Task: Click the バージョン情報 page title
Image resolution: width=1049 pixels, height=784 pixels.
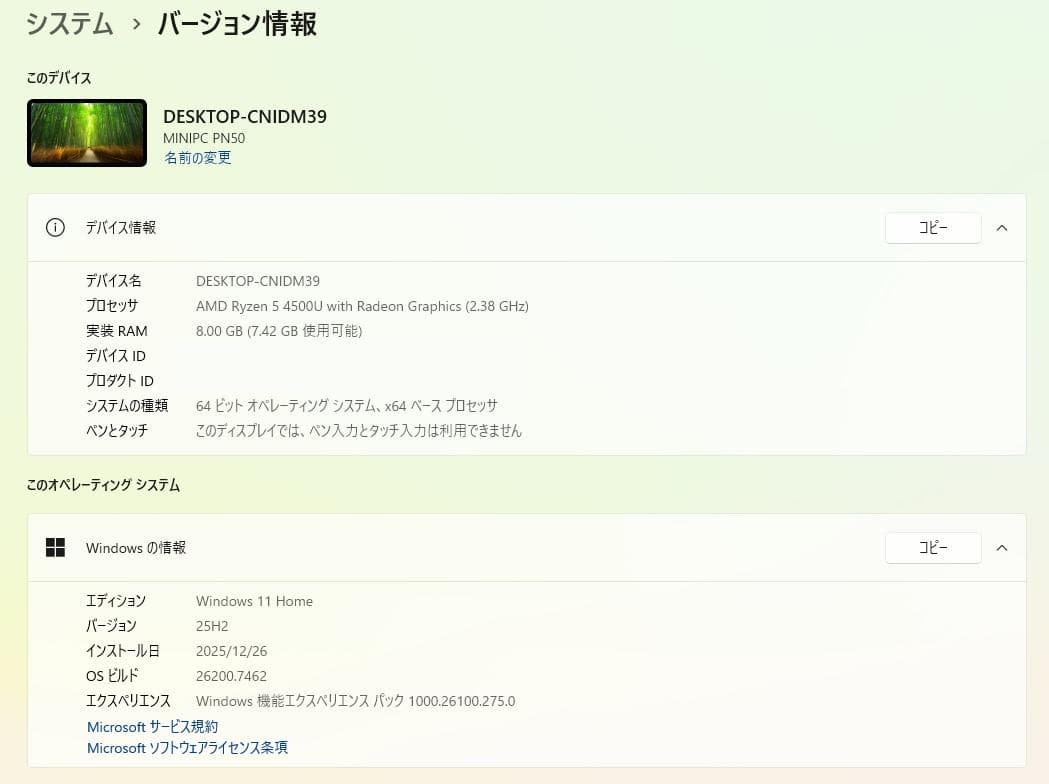Action: tap(237, 24)
